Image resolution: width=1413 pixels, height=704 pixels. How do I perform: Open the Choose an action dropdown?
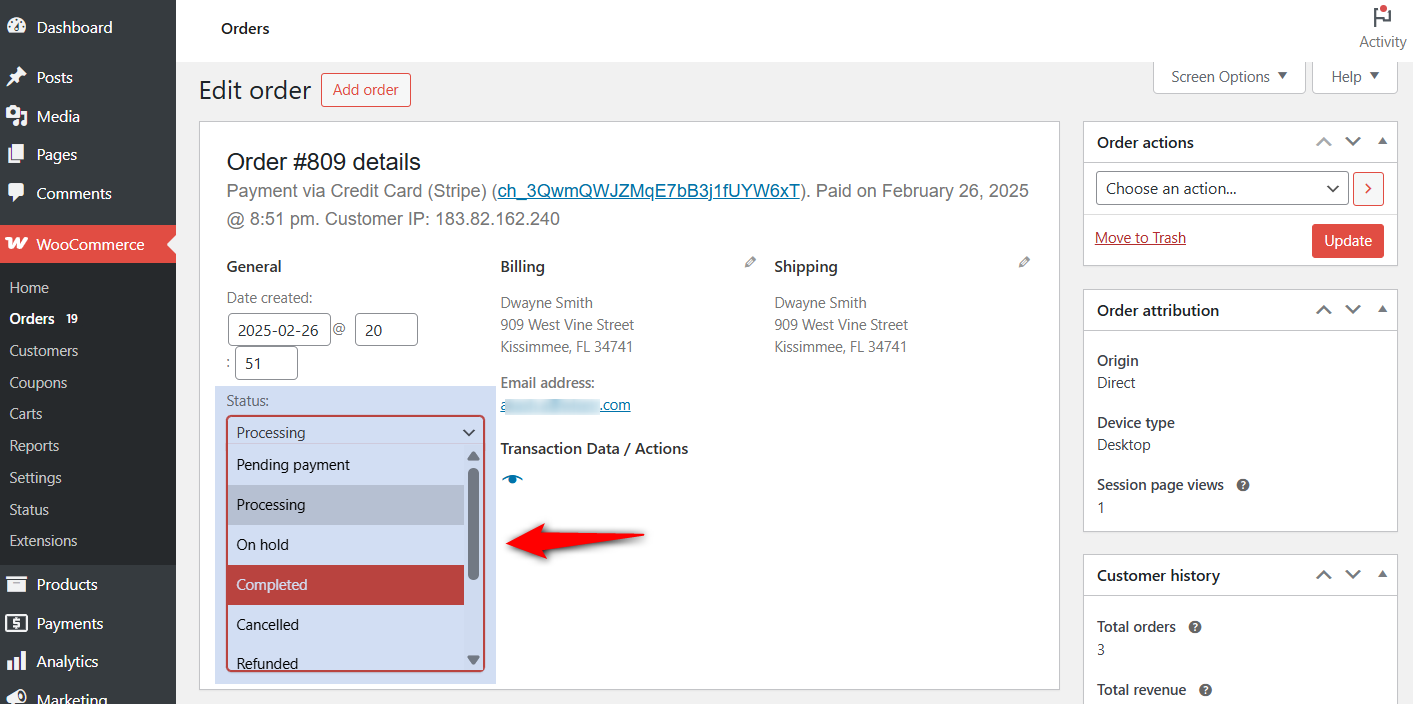coord(1221,188)
